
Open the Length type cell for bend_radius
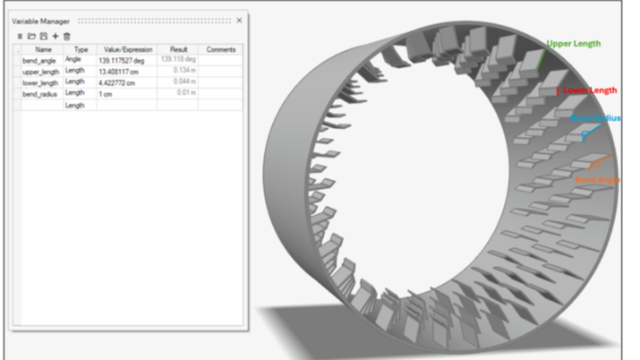80,93
